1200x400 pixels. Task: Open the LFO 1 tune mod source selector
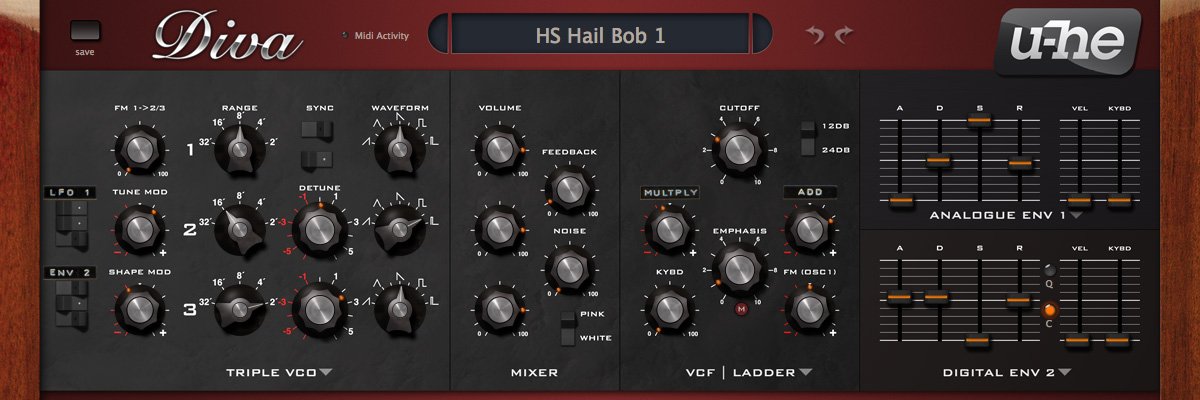[68, 192]
